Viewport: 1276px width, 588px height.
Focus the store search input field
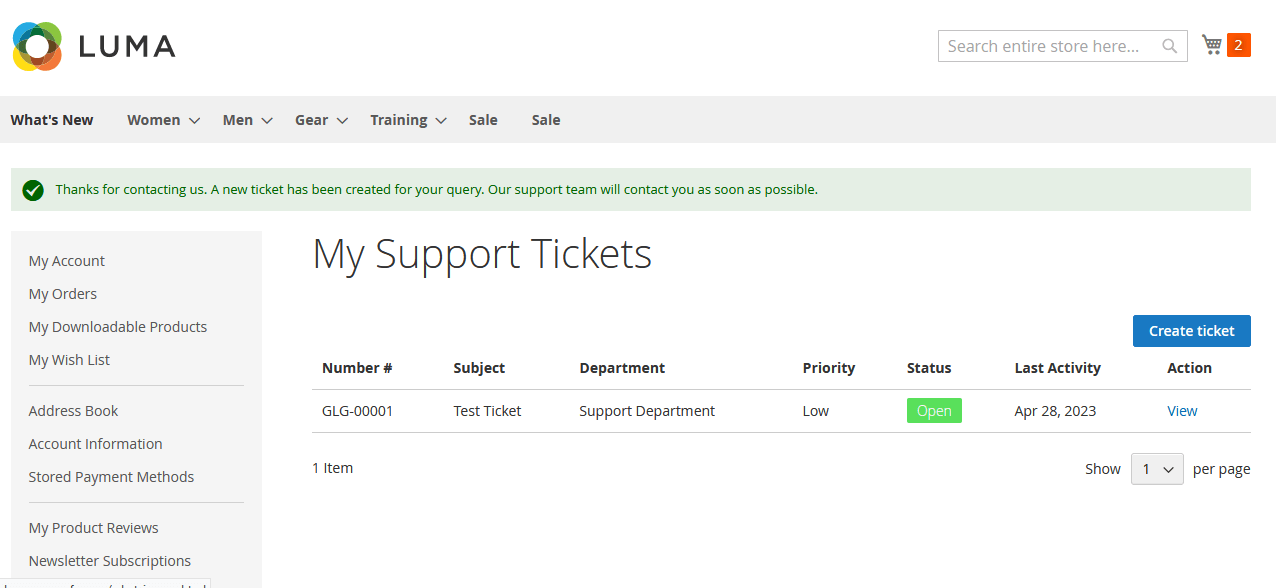click(1045, 46)
